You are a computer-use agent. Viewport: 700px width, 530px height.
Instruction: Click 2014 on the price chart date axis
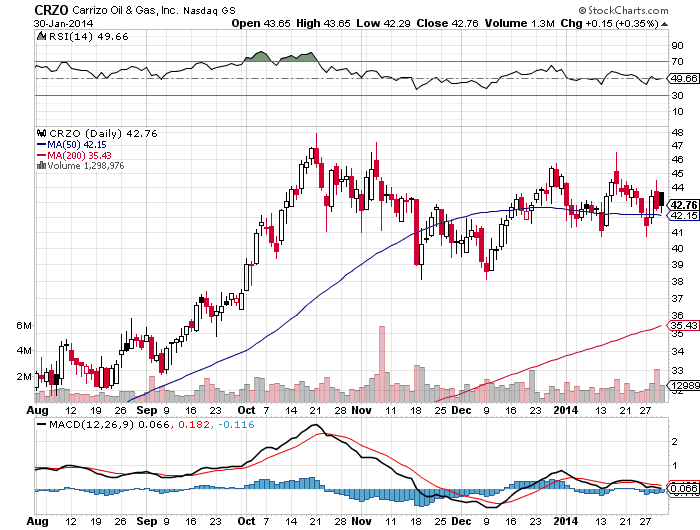point(566,410)
